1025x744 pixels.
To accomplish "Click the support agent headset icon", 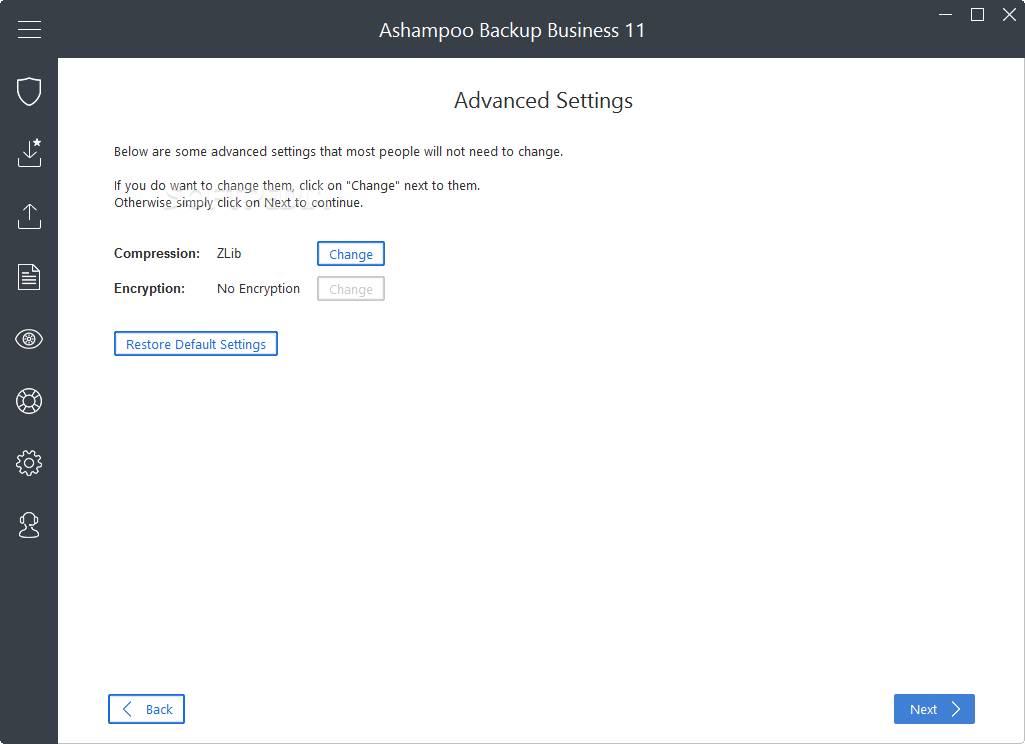I will [x=29, y=525].
